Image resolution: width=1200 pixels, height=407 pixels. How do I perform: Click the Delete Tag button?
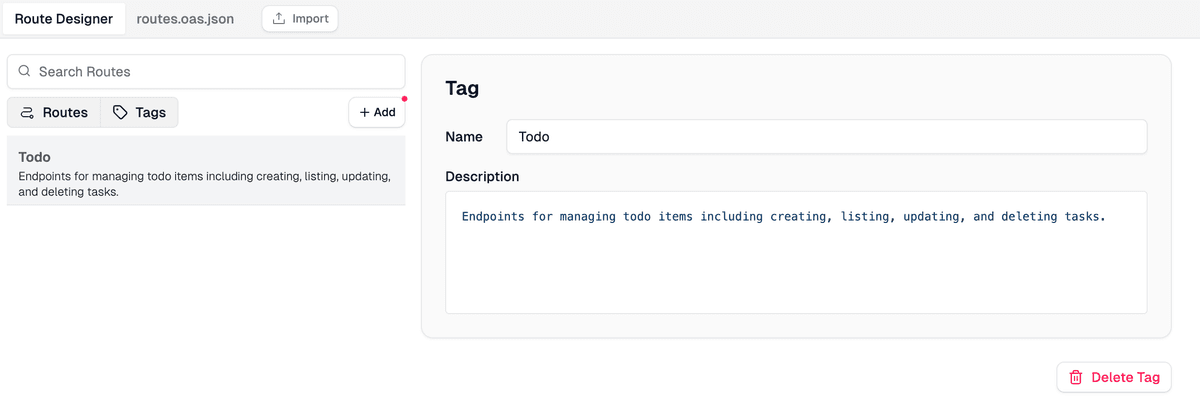point(1113,377)
